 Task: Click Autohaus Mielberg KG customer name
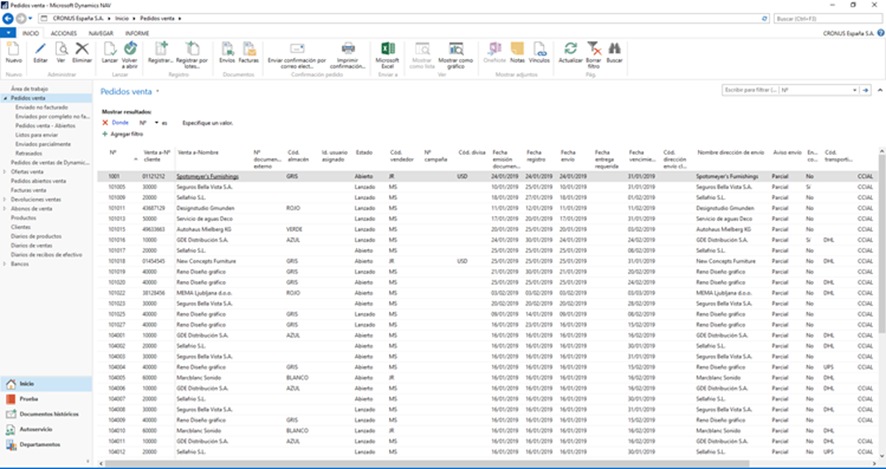204,229
